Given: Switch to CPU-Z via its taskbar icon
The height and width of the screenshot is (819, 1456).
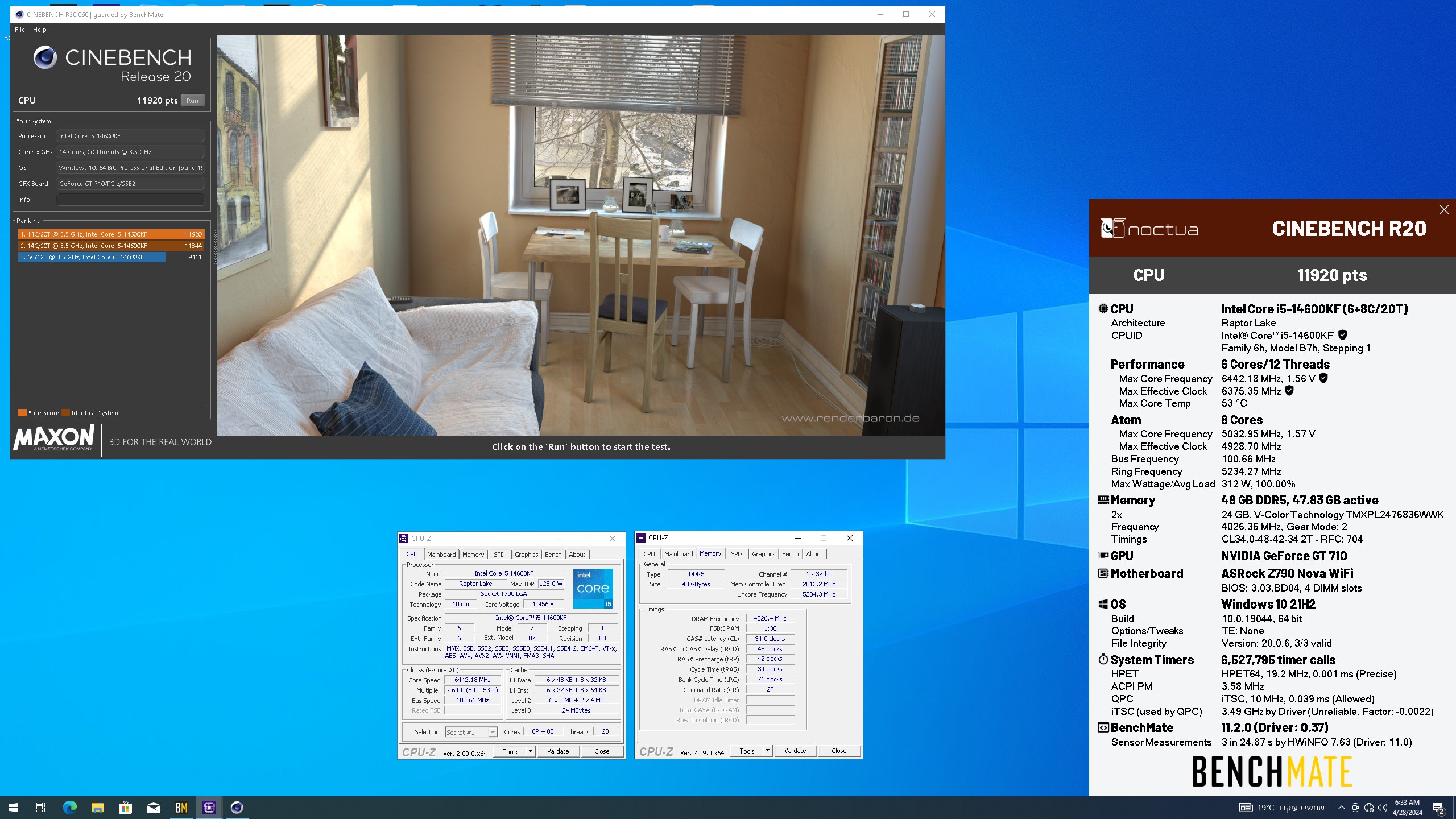Looking at the screenshot, I should (209, 807).
